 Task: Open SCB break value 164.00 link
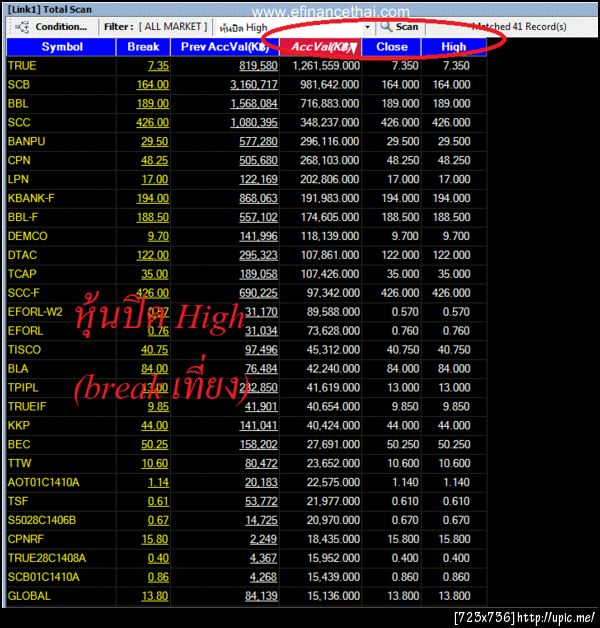coord(153,85)
